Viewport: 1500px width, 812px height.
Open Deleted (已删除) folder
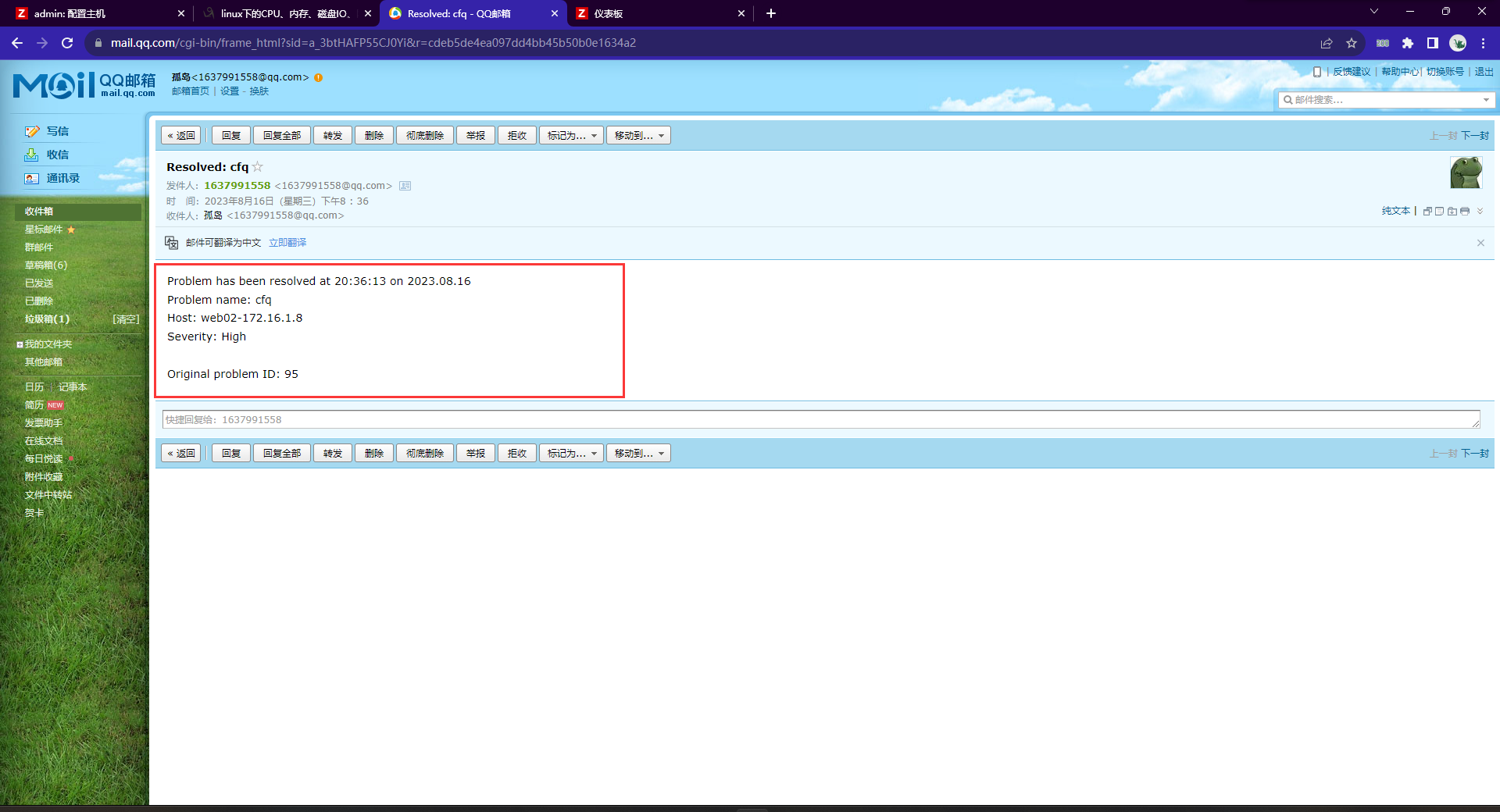(x=39, y=301)
